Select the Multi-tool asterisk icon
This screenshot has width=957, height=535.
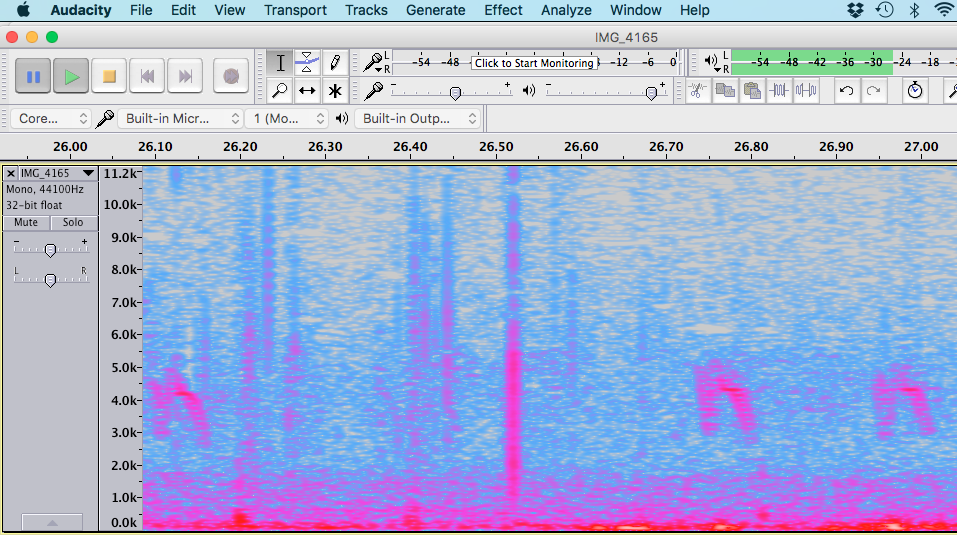336,91
